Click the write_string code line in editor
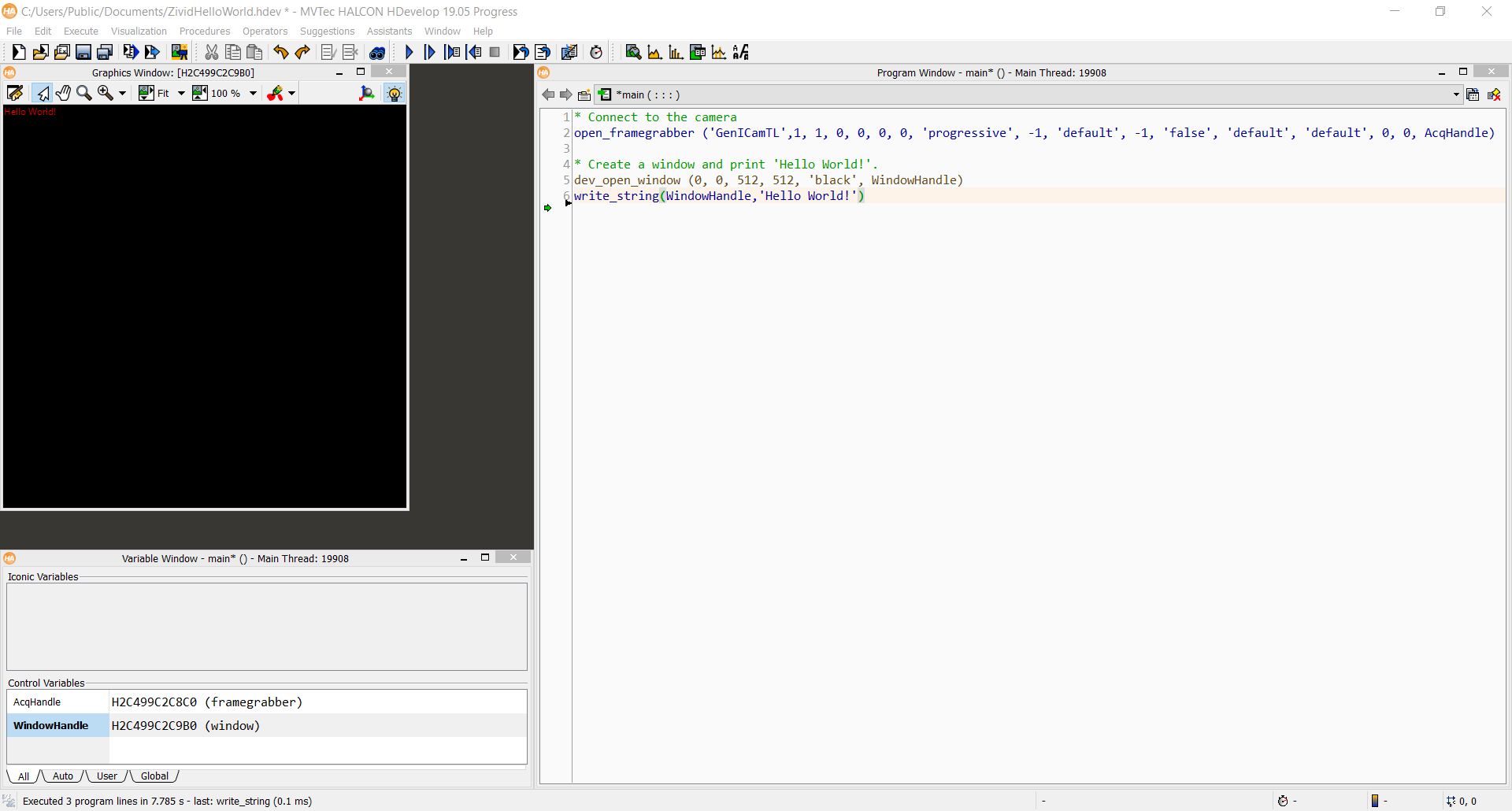Image resolution: width=1512 pixels, height=811 pixels. [x=718, y=196]
